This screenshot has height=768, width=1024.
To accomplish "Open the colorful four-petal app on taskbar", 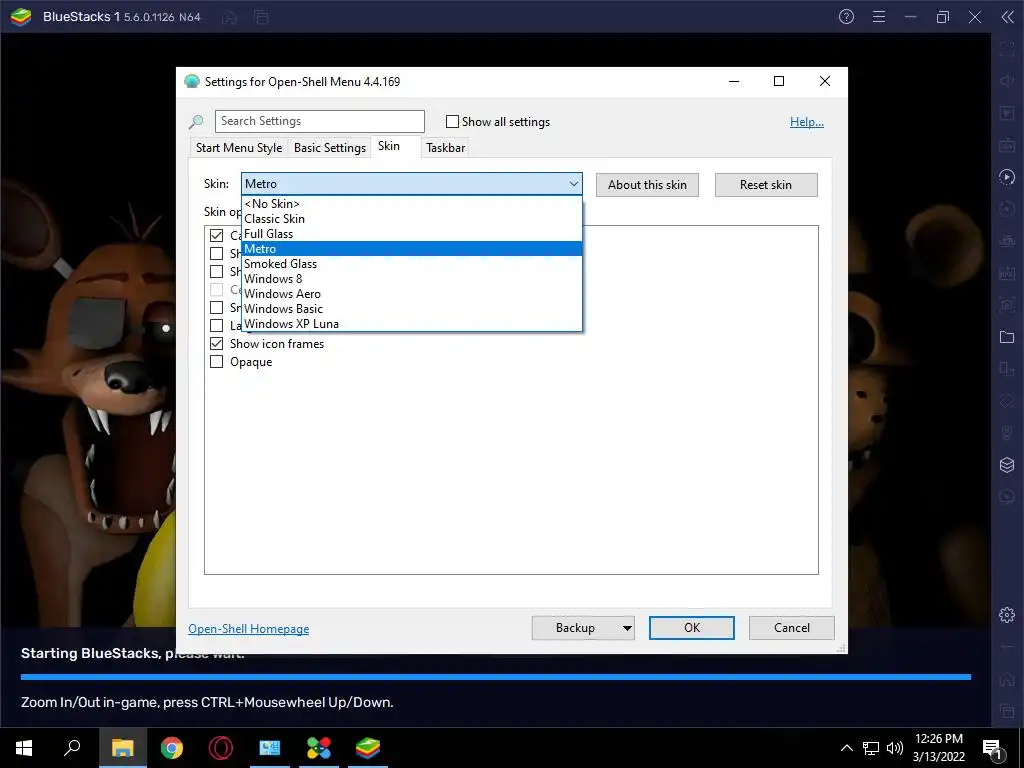I will pyautogui.click(x=319, y=748).
